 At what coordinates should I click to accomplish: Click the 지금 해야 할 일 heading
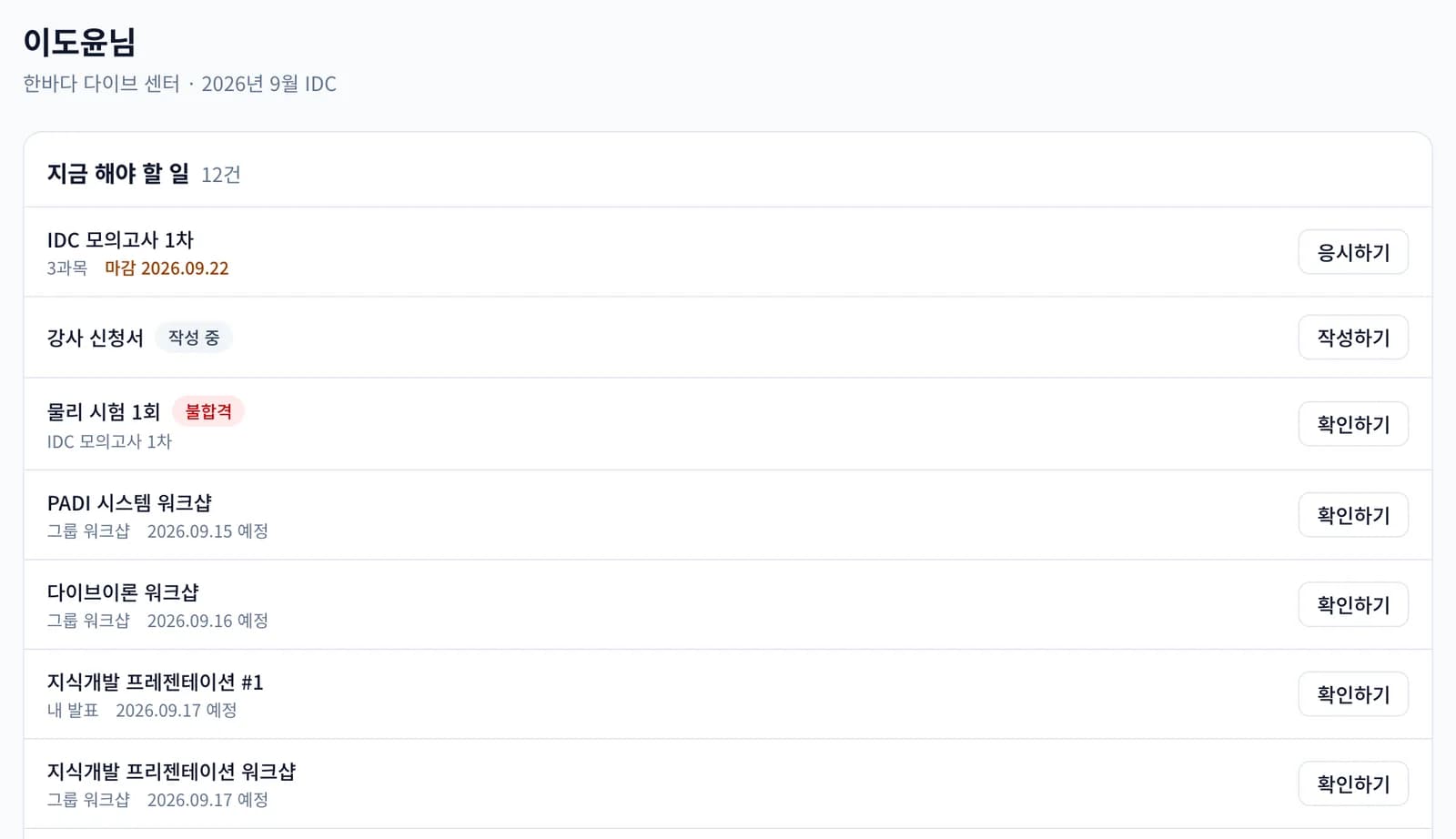118,174
